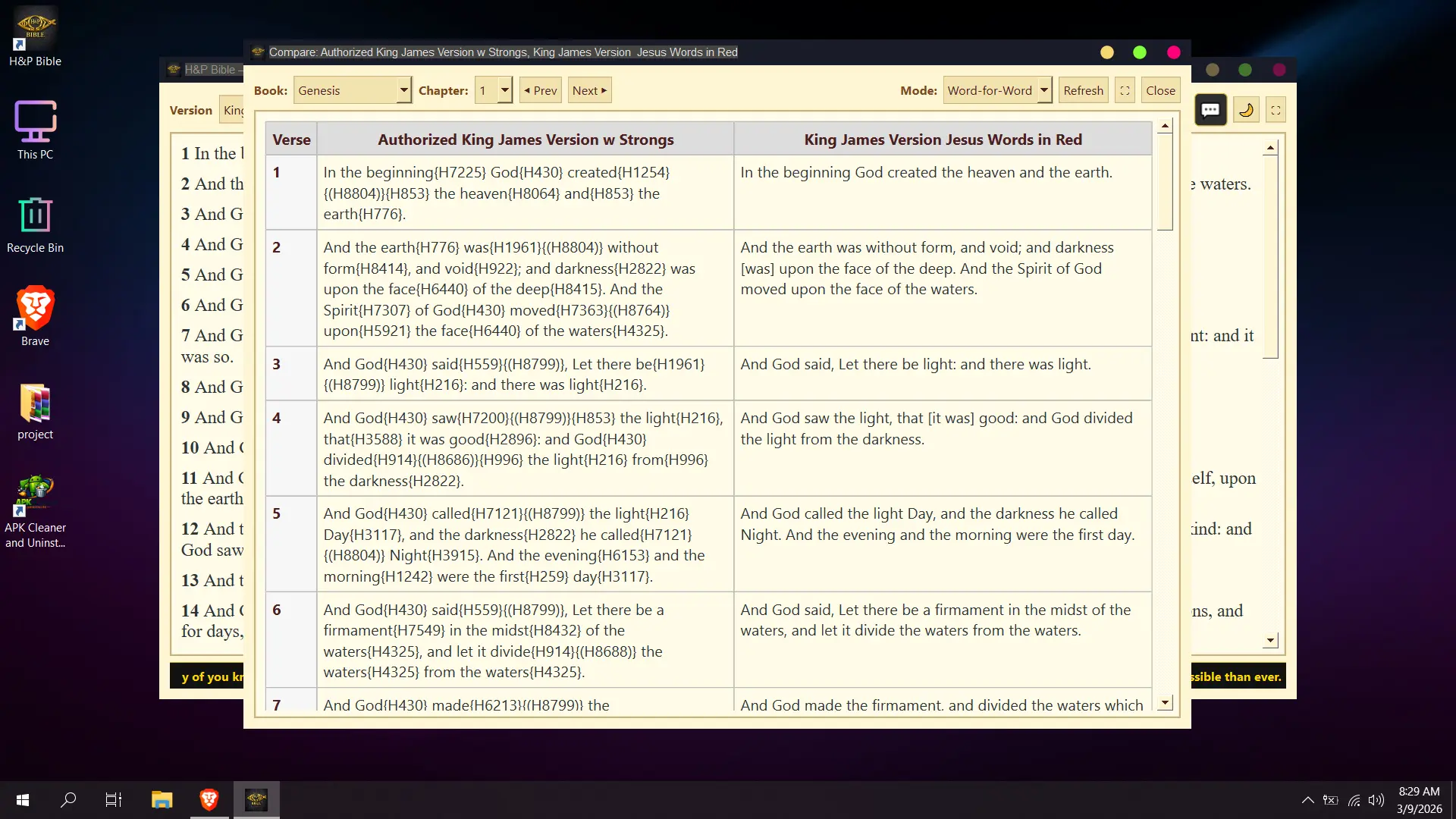This screenshot has height=819, width=1456.
Task: Go to the next chapter with Next
Action: (x=589, y=90)
